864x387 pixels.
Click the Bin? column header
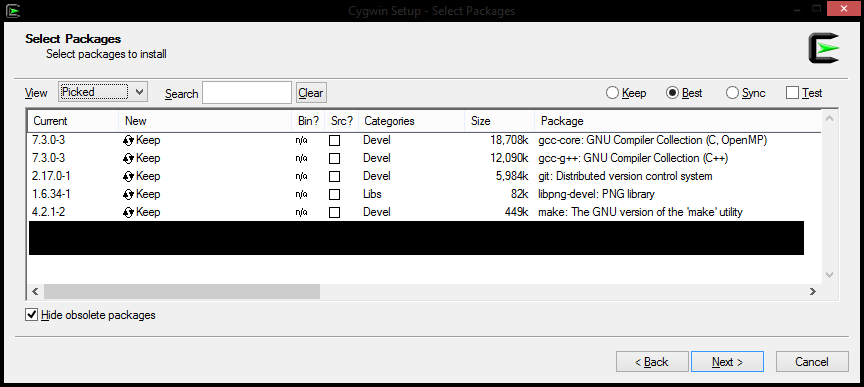[x=308, y=121]
